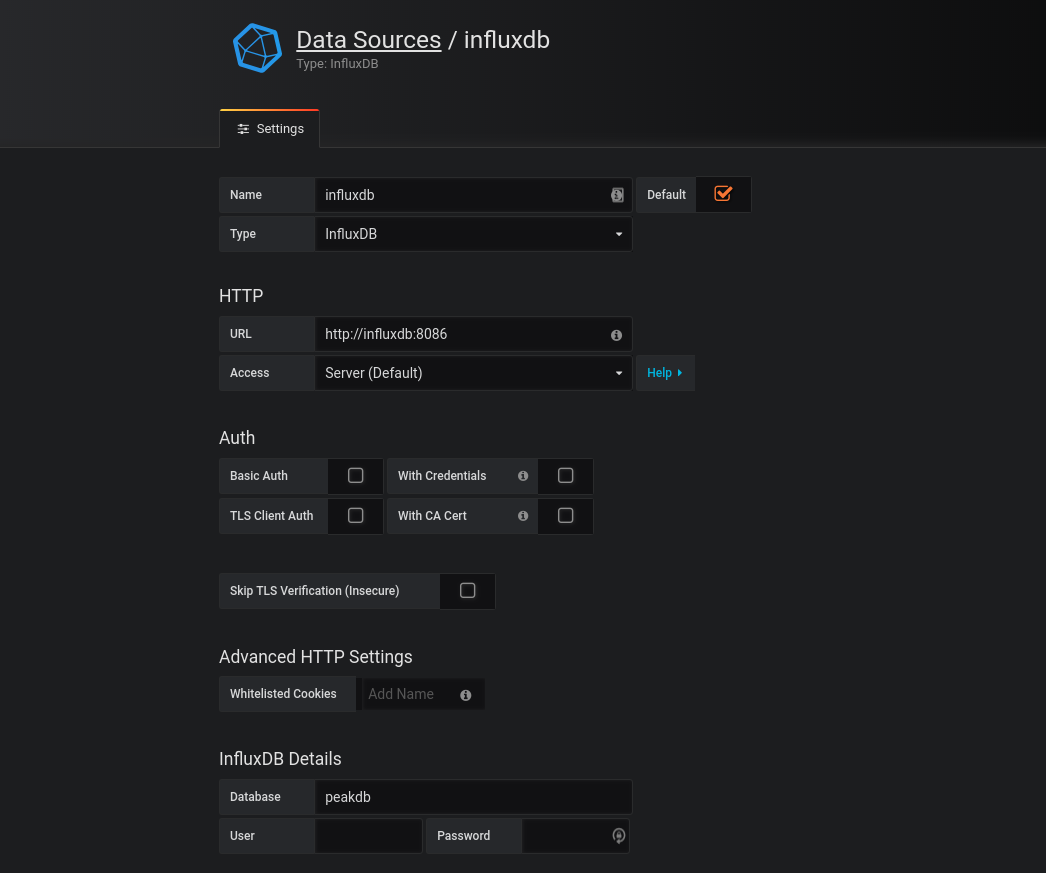
Task: Click the 'InfluxDB Details' heading
Action: coord(280,759)
